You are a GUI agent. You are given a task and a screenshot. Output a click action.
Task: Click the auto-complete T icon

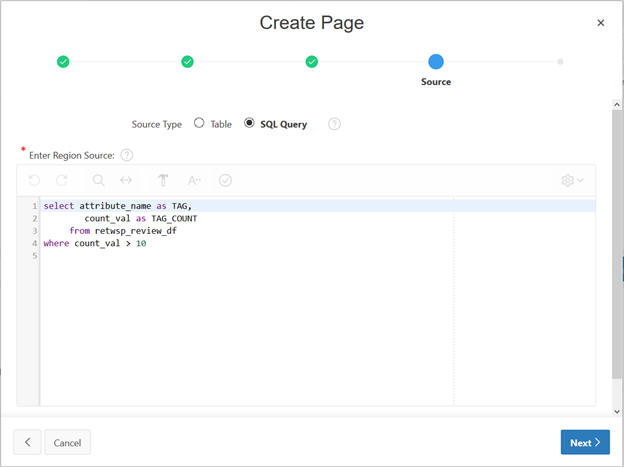163,180
